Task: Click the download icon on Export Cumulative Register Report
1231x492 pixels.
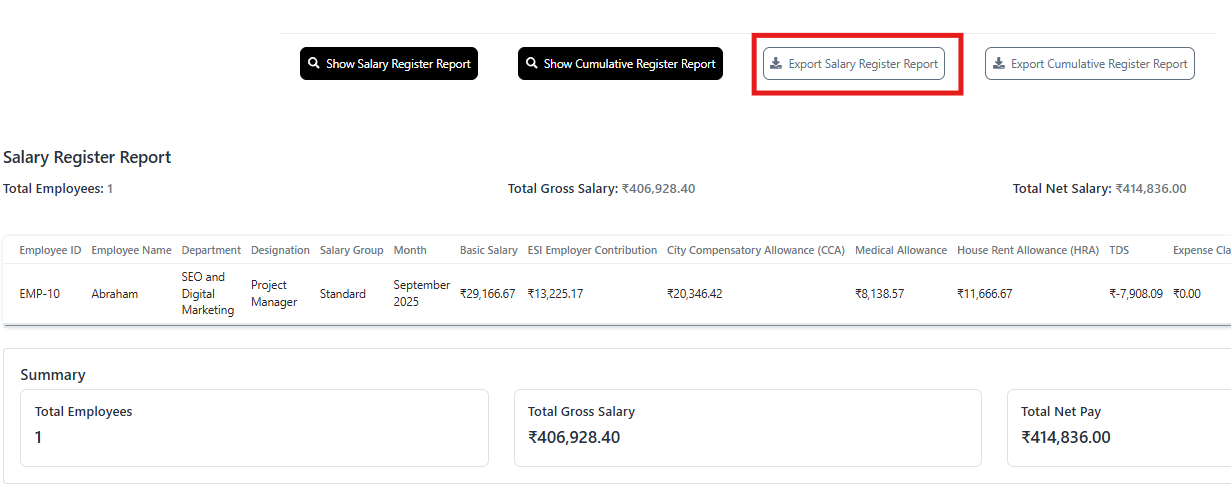Action: [998, 64]
